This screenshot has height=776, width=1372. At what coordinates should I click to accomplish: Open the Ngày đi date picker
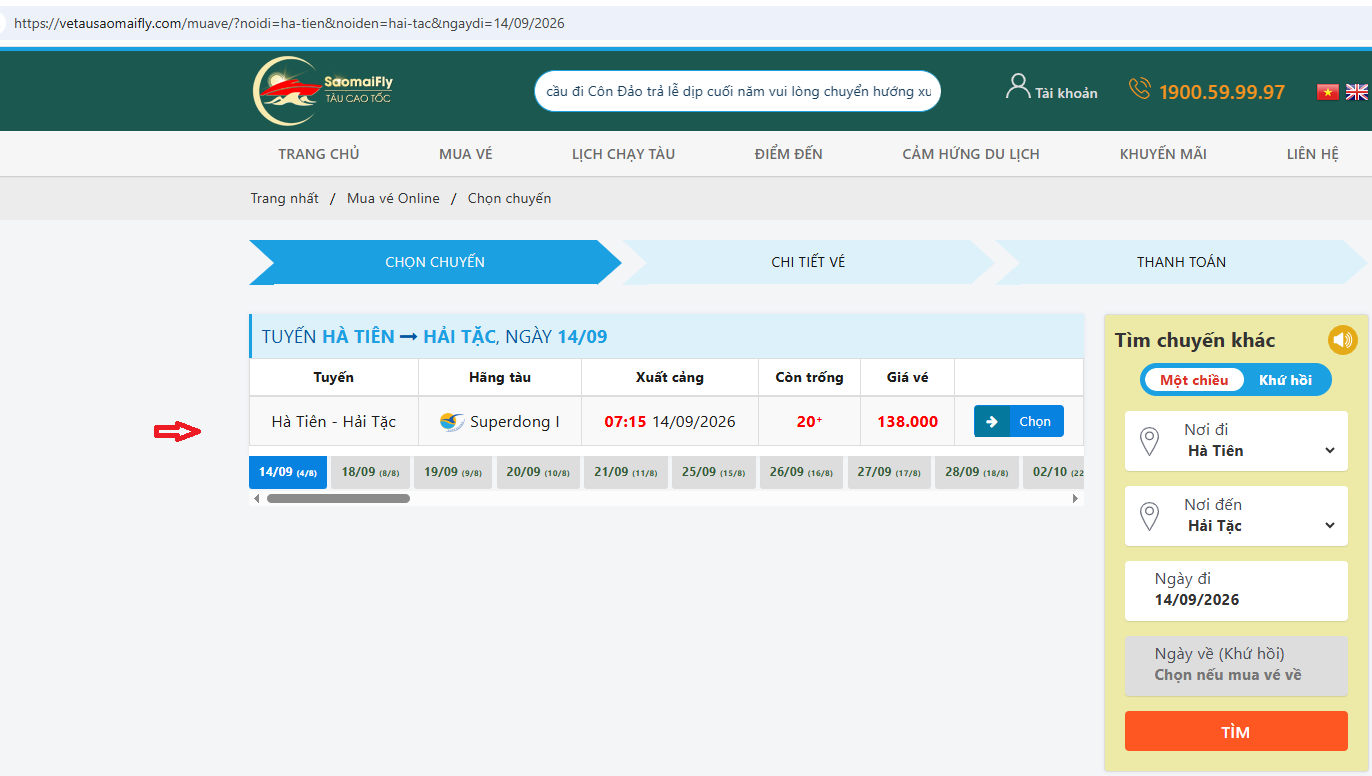pyautogui.click(x=1236, y=591)
